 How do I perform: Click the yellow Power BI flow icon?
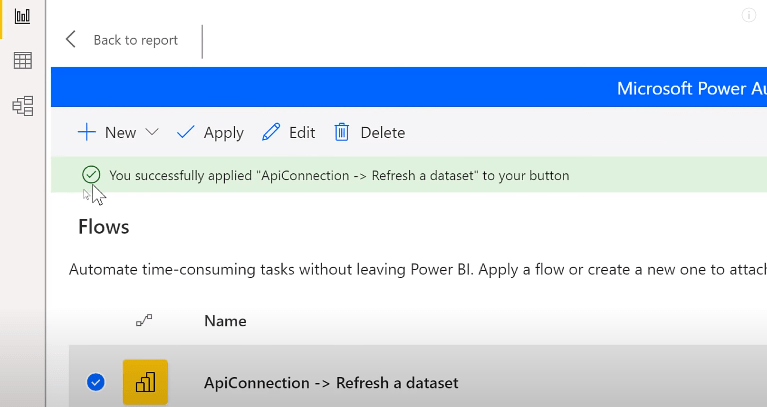tap(145, 382)
